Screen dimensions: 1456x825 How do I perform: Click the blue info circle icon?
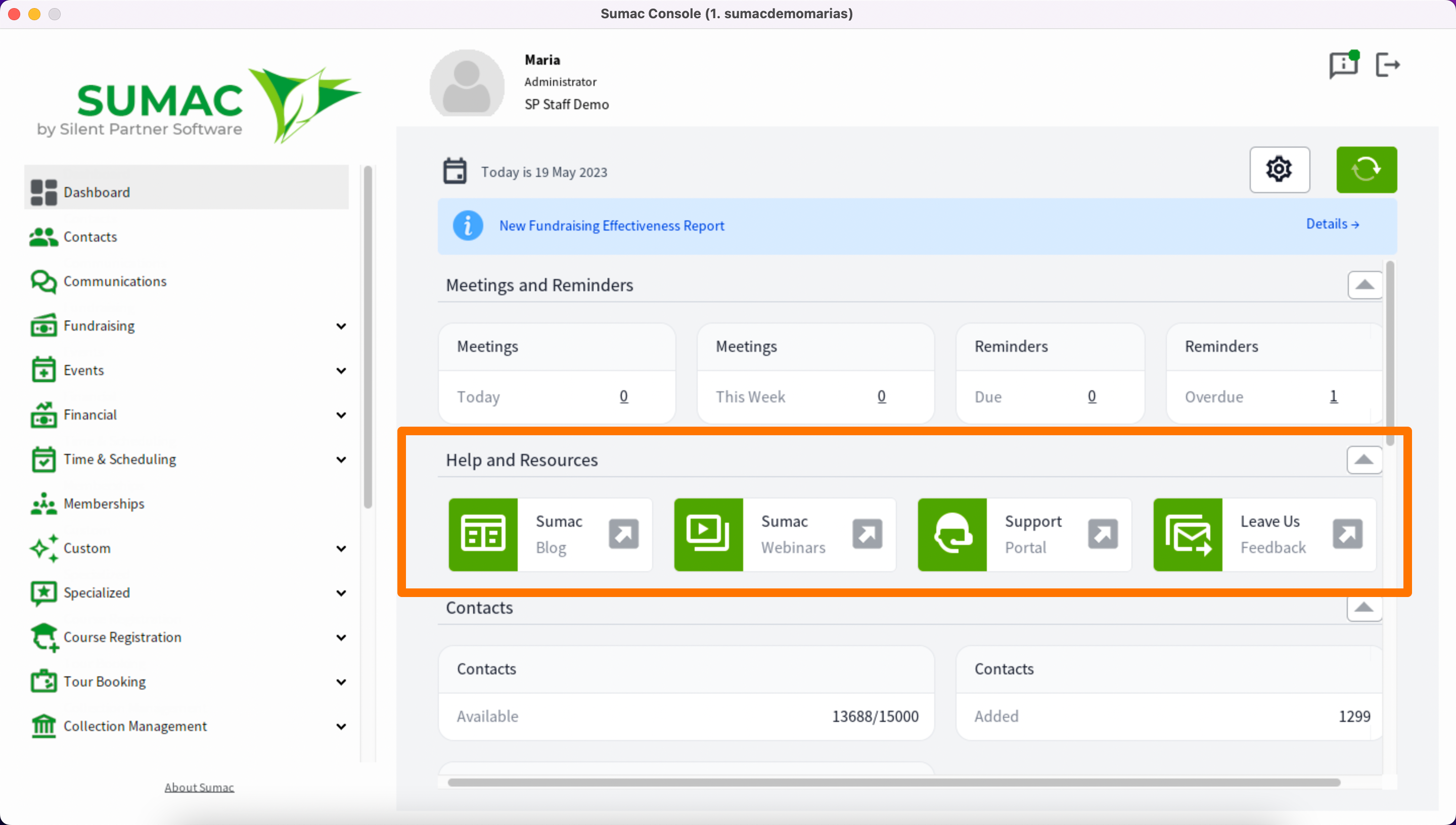468,225
